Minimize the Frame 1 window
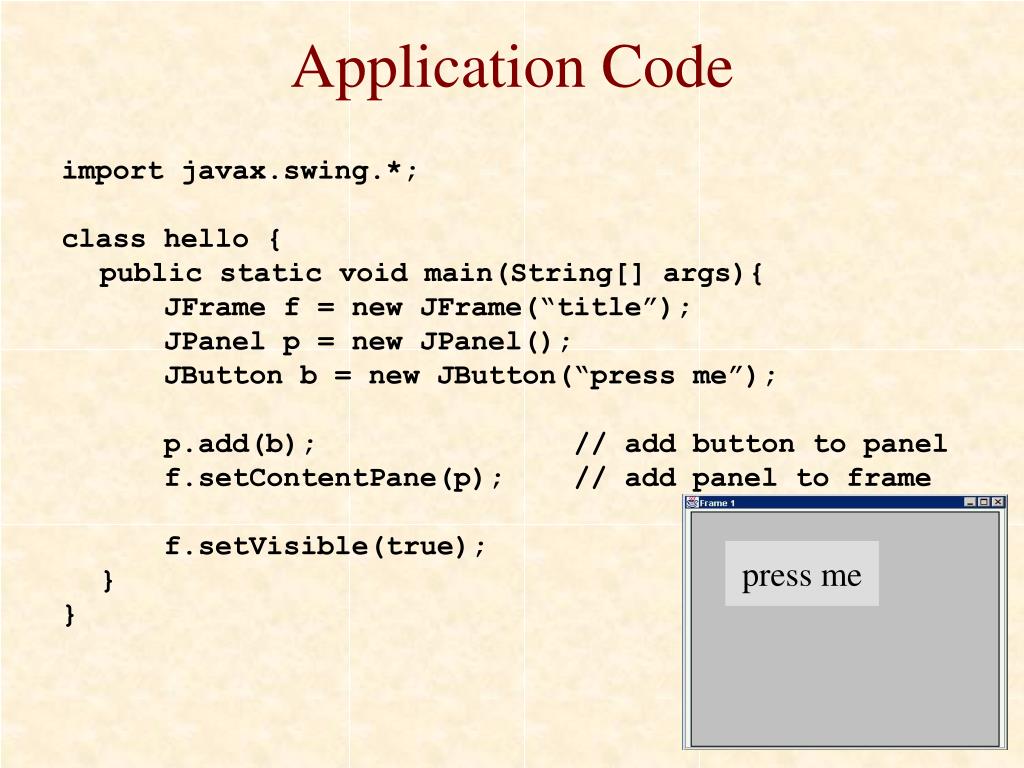This screenshot has height=768, width=1024. click(970, 502)
